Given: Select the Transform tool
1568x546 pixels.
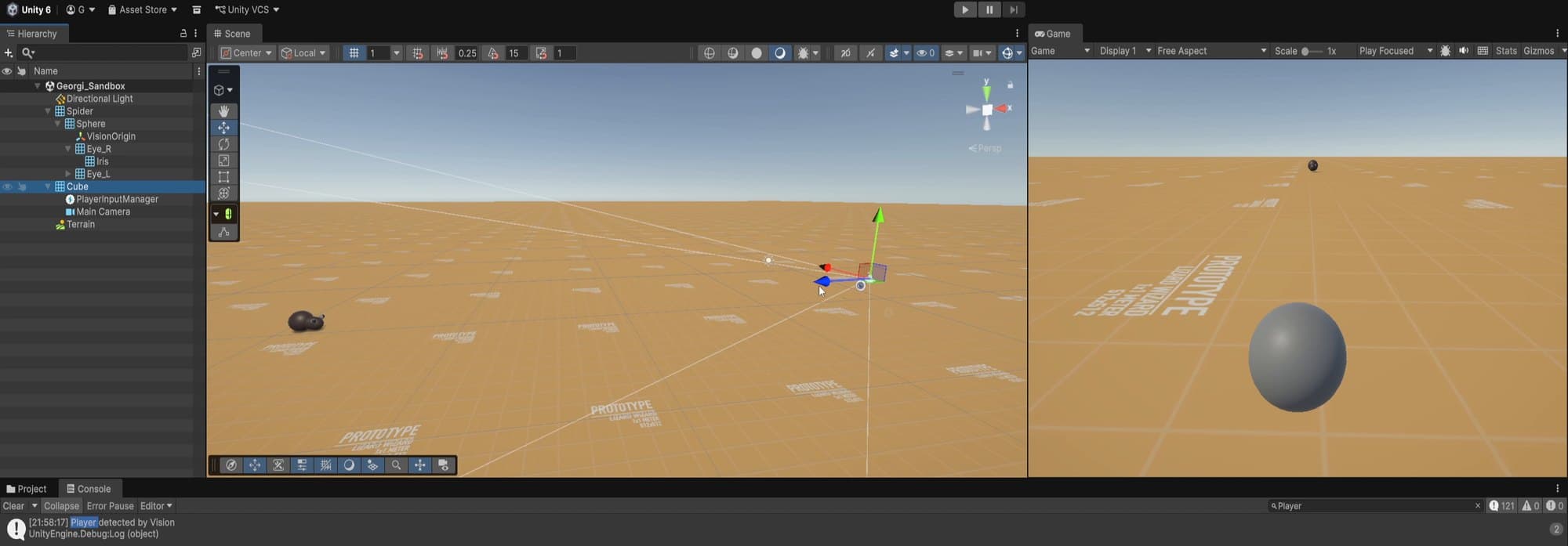Looking at the screenshot, I should [223, 193].
